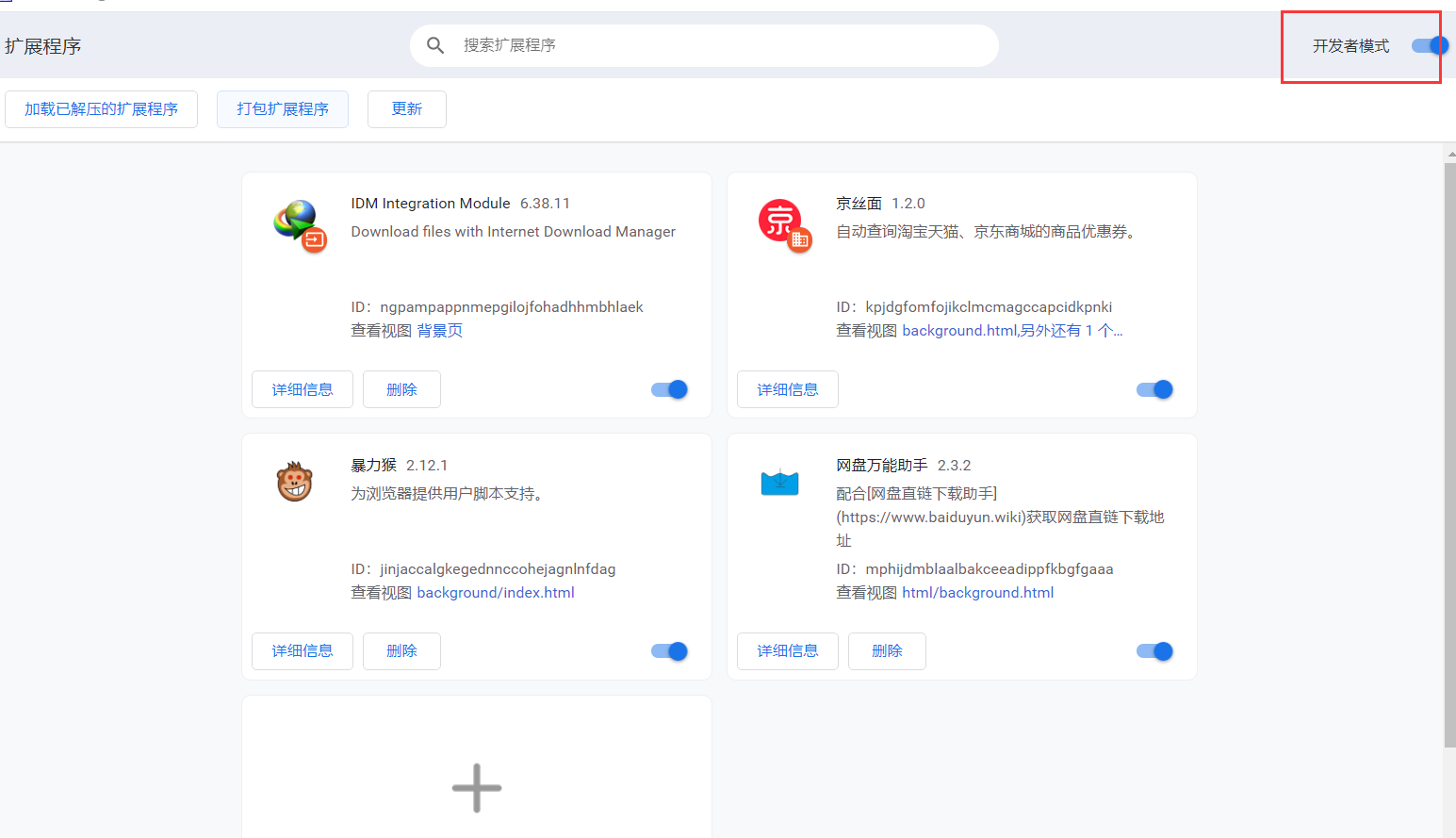Click 删除 for 暴力猴
This screenshot has width=1456, height=838.
coord(401,651)
